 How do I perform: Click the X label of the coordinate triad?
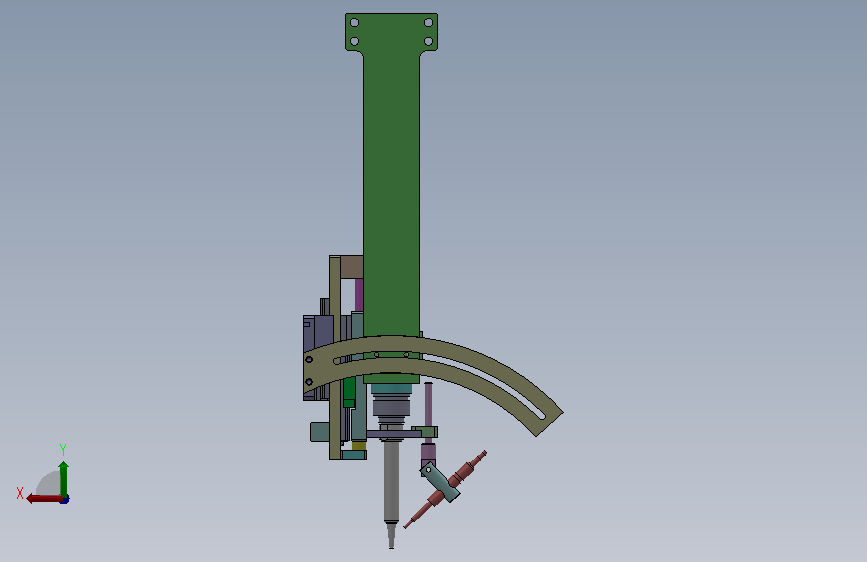coord(20,493)
